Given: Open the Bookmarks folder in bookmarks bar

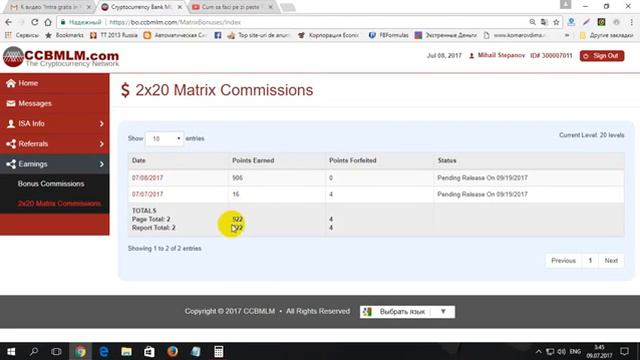Looking at the screenshot, I should click(x=64, y=36).
